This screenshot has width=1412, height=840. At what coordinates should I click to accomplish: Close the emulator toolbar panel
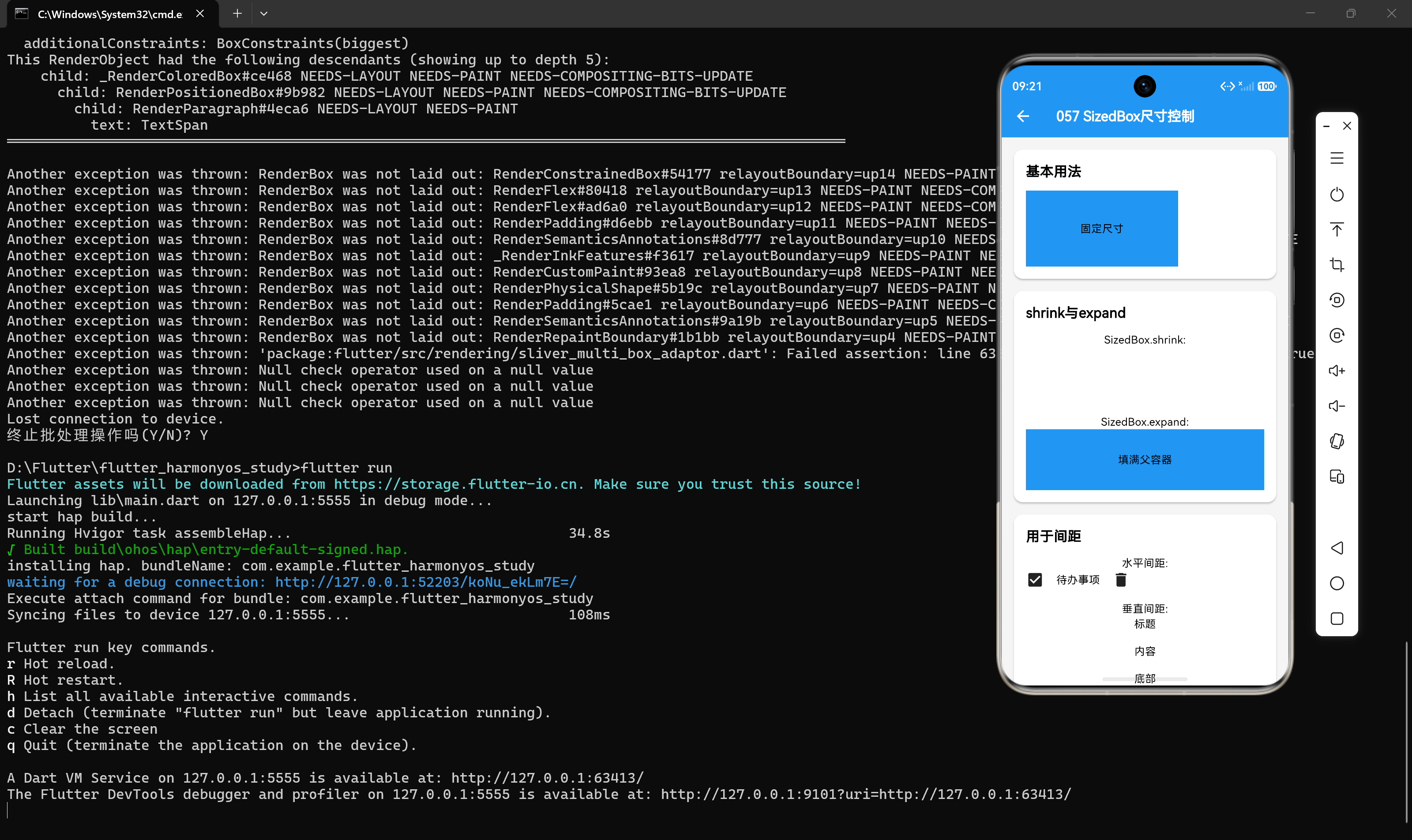(x=1347, y=126)
